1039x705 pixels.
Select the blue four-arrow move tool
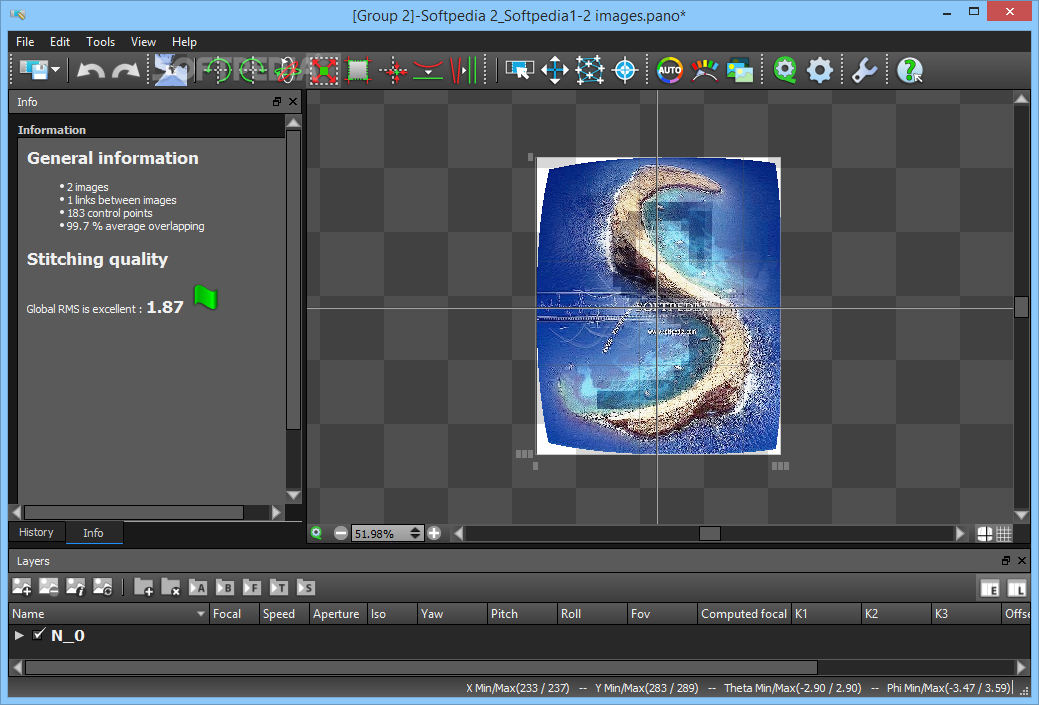click(555, 70)
